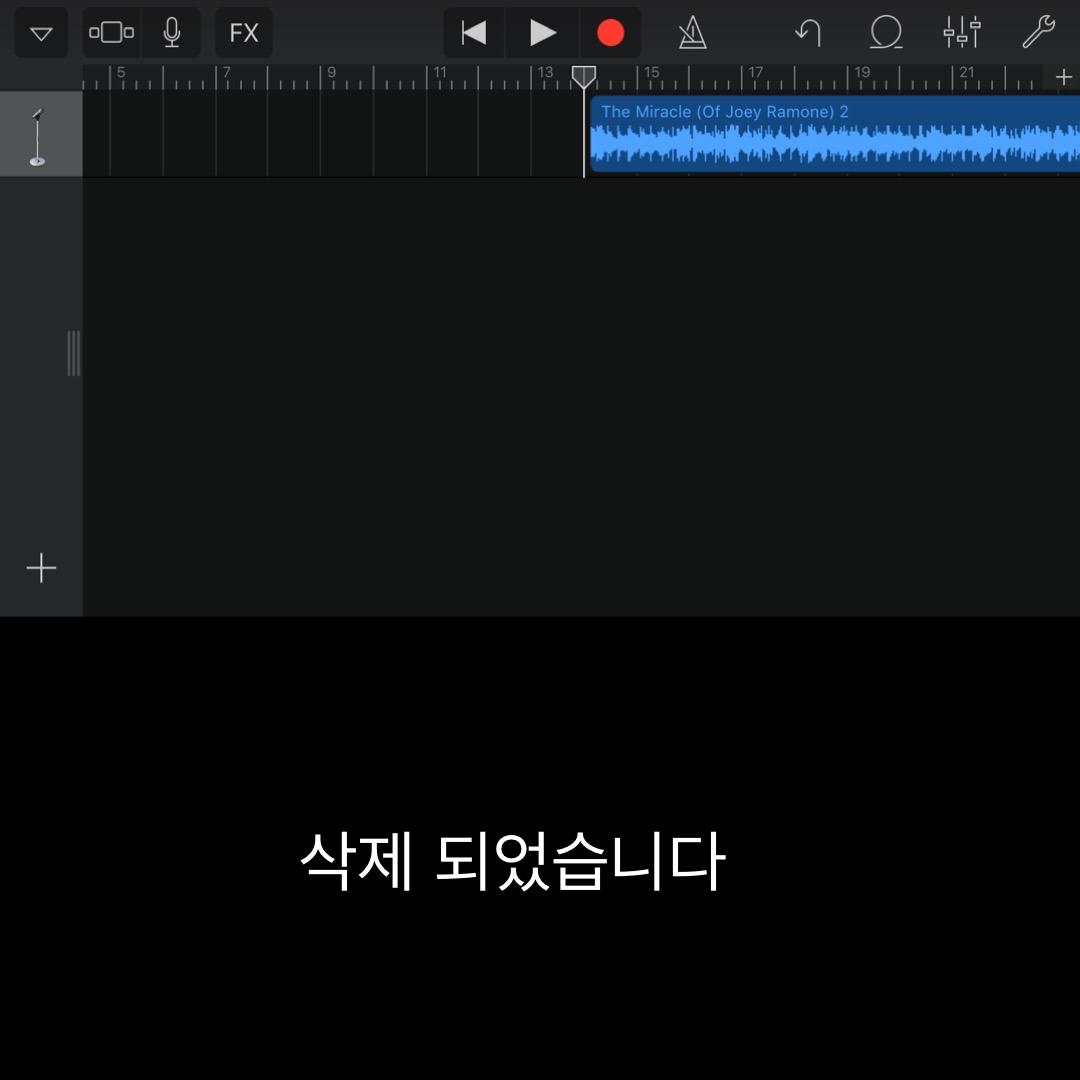Toggle the metronome on or off
Screen dimensions: 1080x1080
pyautogui.click(x=692, y=33)
